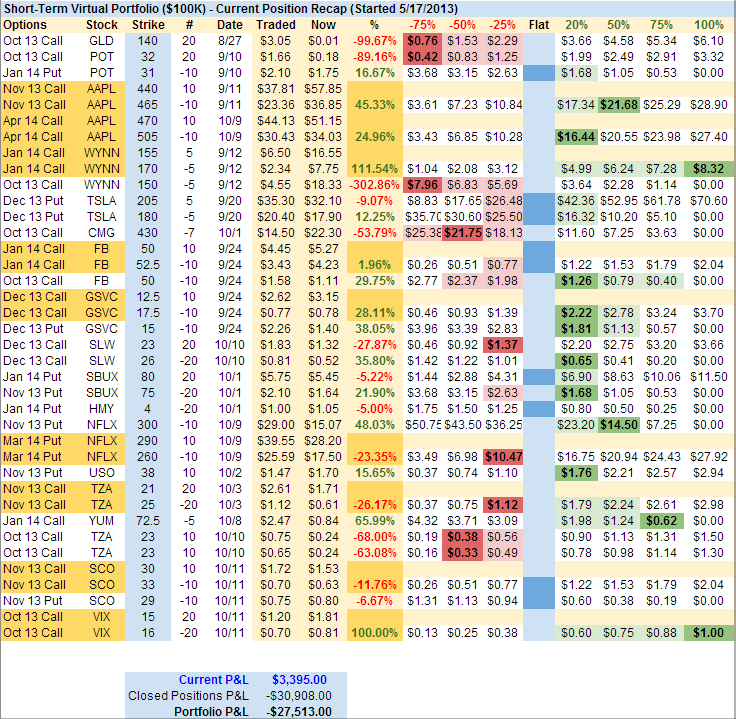
Task: Click the -302.86% percentage cell
Action: [371, 184]
